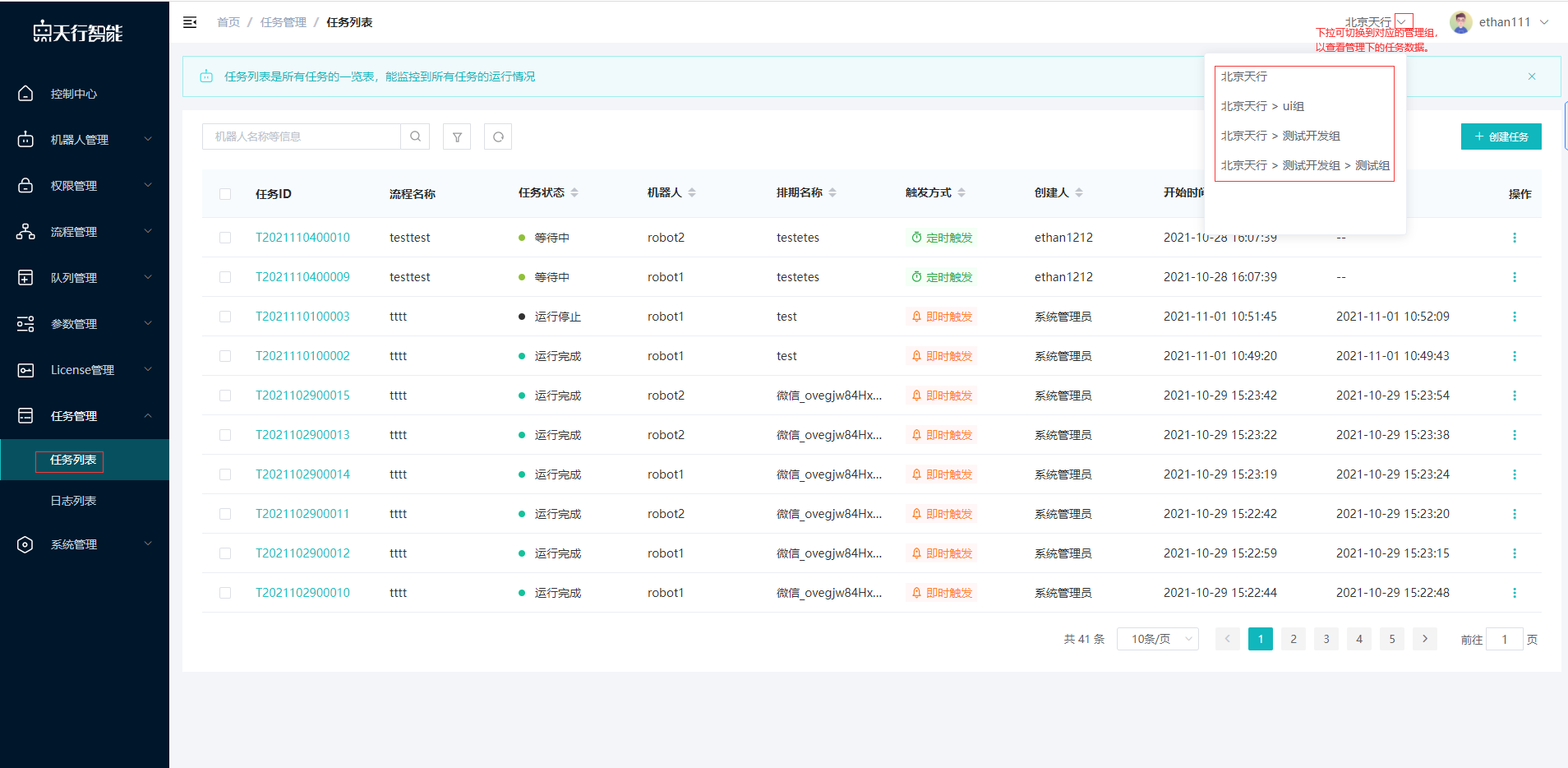1568x768 pixels.
Task: Click the 流程管理 flow icon
Action: pos(25,232)
